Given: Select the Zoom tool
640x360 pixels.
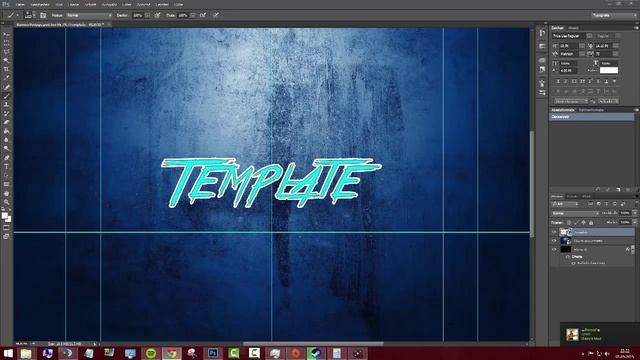Looking at the screenshot, I should [x=6, y=202].
